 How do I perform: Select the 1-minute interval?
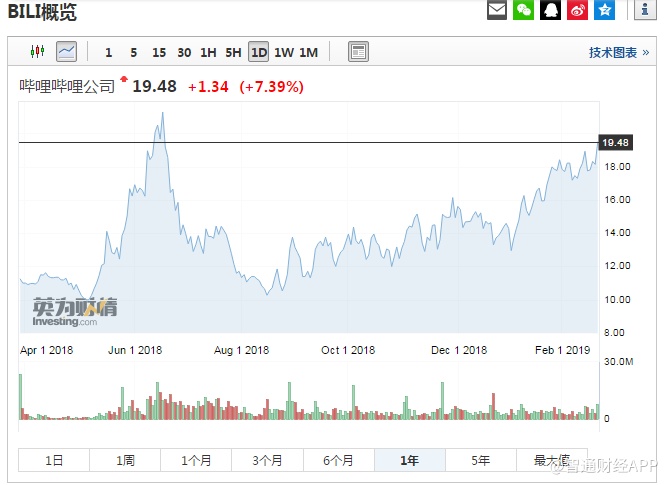[108, 52]
